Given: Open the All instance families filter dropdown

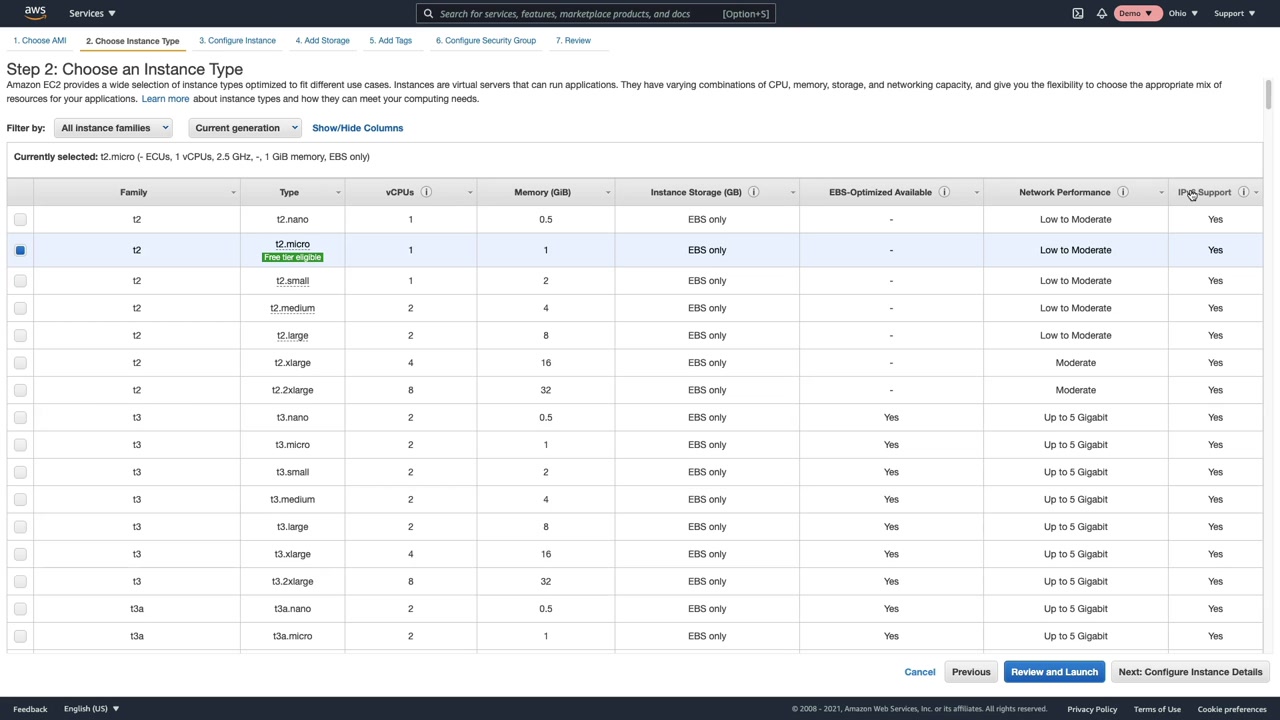Looking at the screenshot, I should pos(114,128).
